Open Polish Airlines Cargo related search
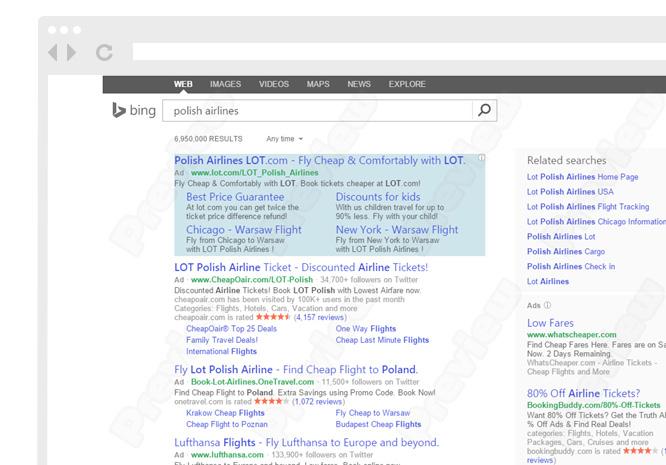The height and width of the screenshot is (465, 666). point(566,251)
